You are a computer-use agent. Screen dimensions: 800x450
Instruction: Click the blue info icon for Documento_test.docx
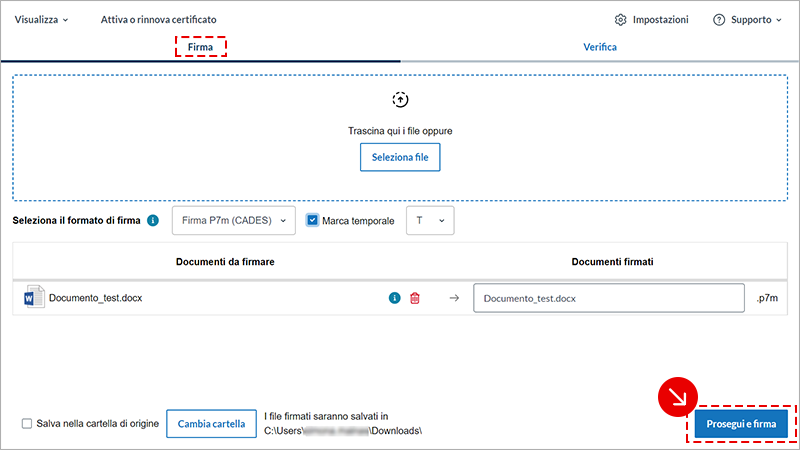click(x=394, y=298)
